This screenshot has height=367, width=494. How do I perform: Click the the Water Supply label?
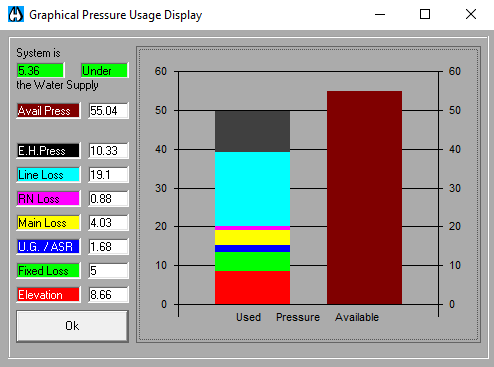(x=57, y=85)
